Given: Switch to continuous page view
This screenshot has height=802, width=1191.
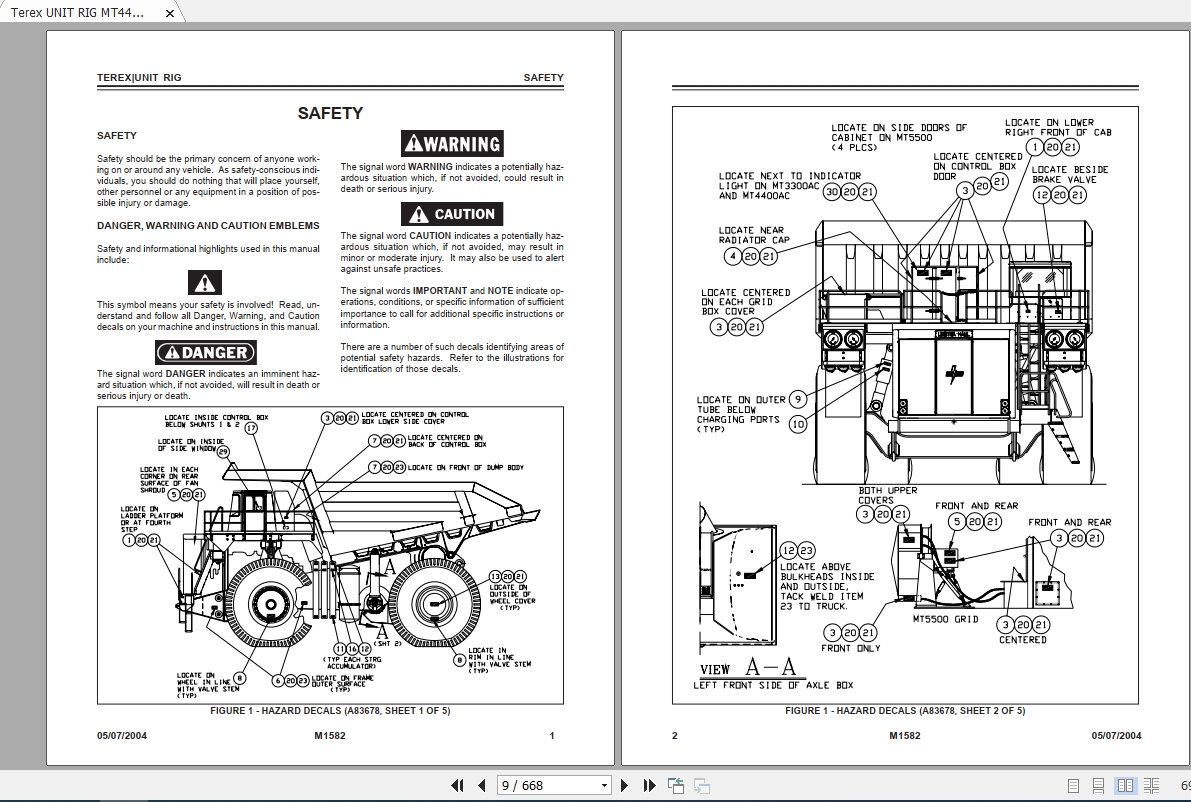Looking at the screenshot, I should (1098, 786).
